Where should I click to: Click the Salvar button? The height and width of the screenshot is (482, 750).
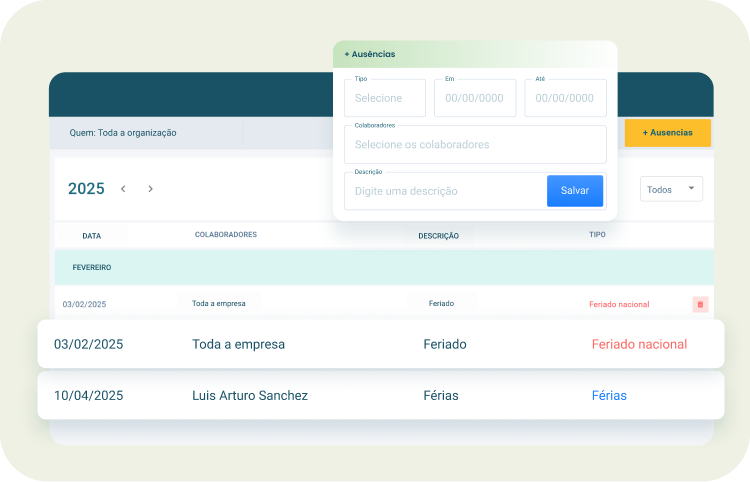(575, 191)
